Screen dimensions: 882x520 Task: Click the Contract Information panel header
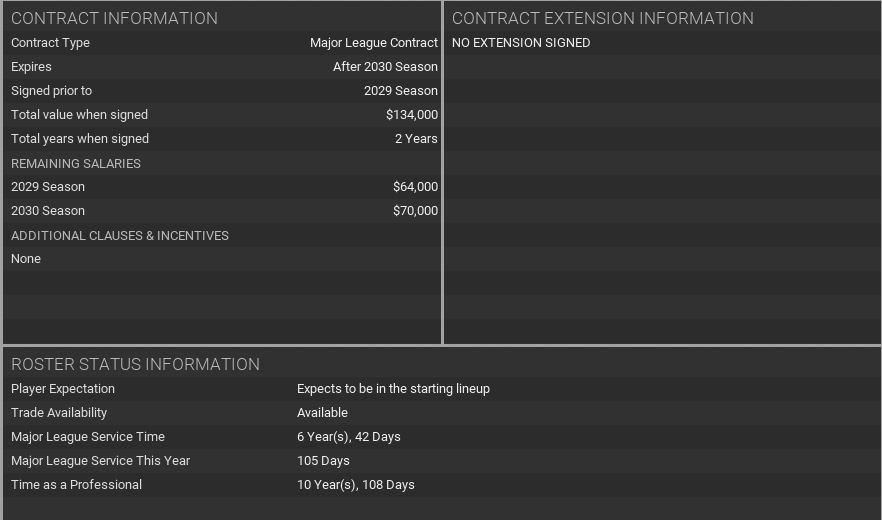(114, 18)
